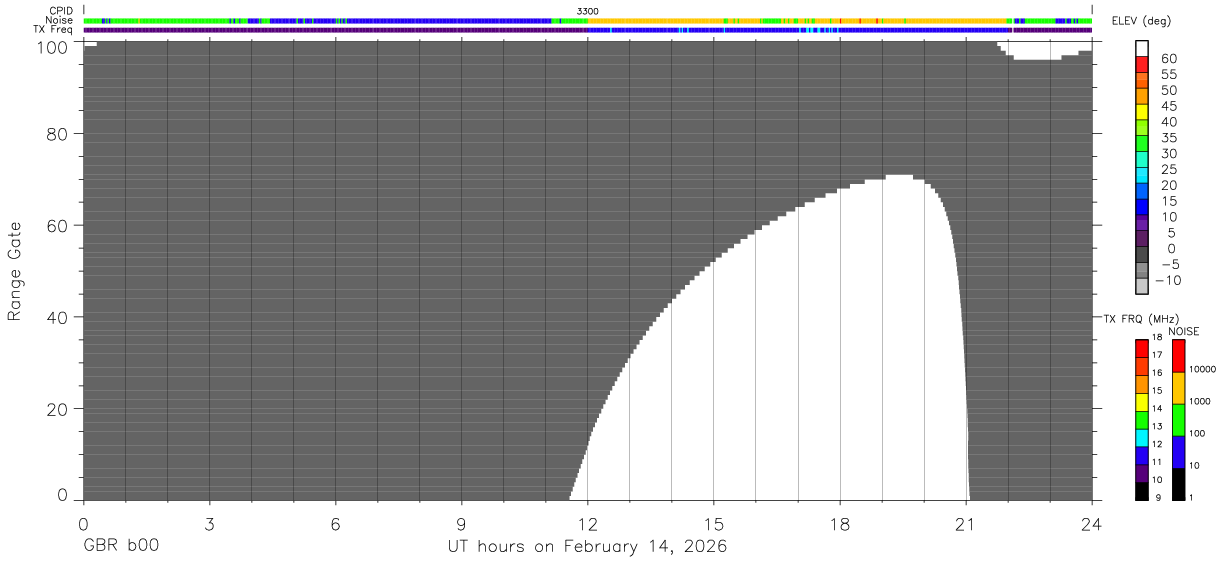Screen dimensions: 1228x567
Task: Click the 9 tick on UT hours axis
Action: [461, 523]
